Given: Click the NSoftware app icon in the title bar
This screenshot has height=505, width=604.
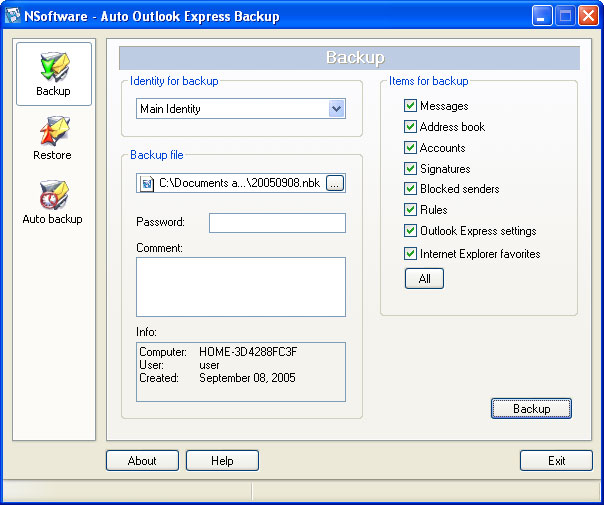Looking at the screenshot, I should 12,16.
